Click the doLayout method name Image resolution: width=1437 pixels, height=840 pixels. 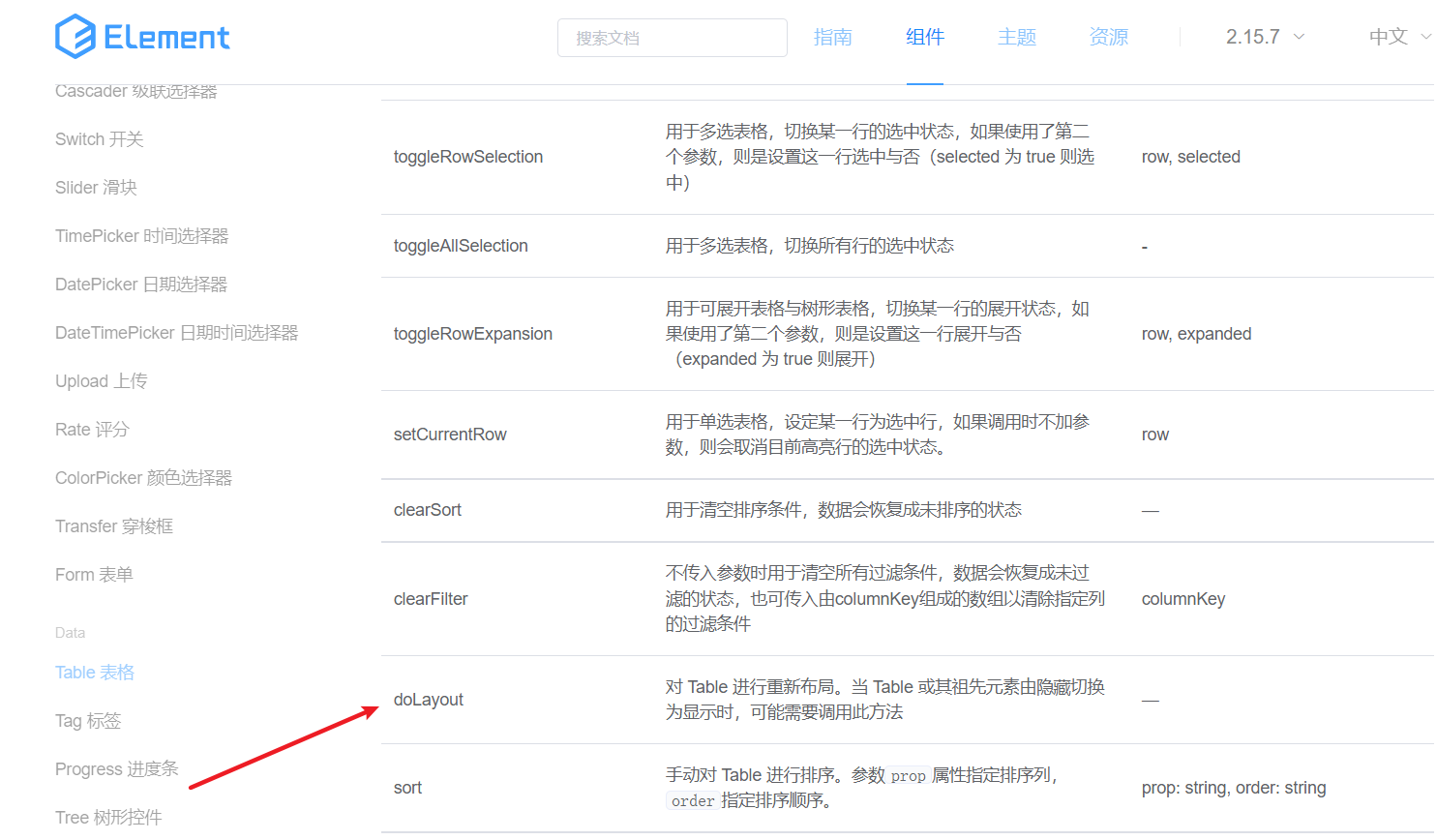click(x=429, y=700)
